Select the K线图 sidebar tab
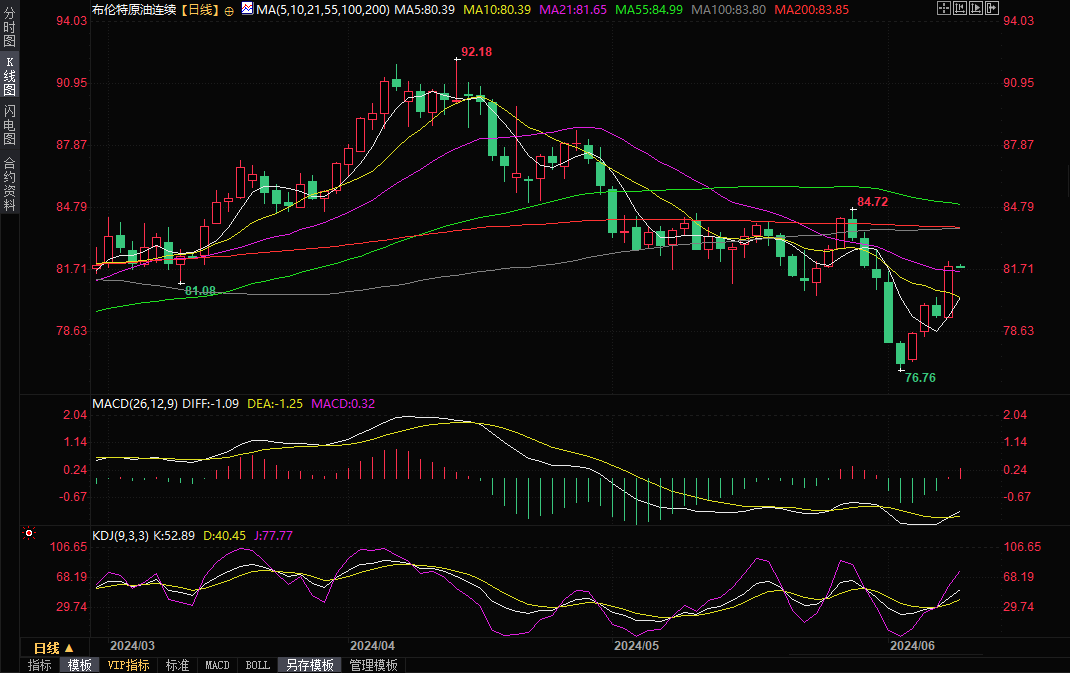This screenshot has height=673, width=1070. (9, 77)
